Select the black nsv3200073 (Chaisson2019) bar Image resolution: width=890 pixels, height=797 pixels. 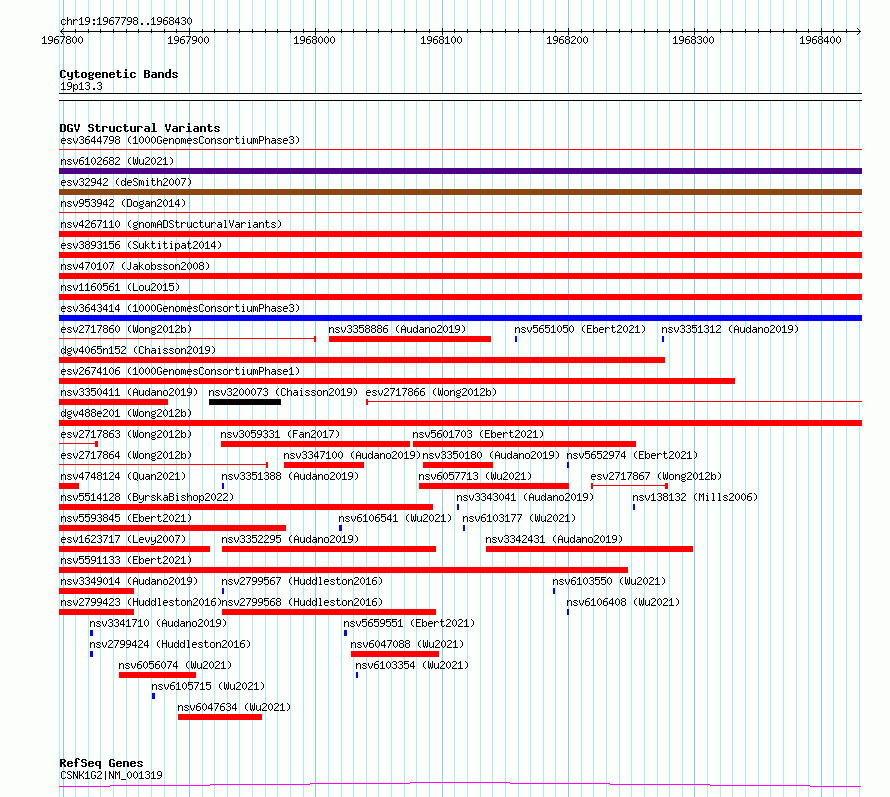tap(245, 402)
